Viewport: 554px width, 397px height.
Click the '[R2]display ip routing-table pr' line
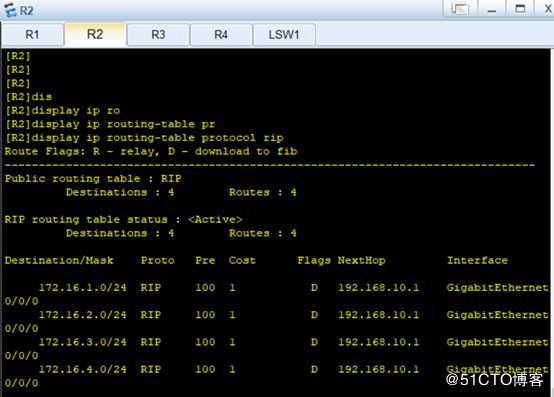pos(110,124)
